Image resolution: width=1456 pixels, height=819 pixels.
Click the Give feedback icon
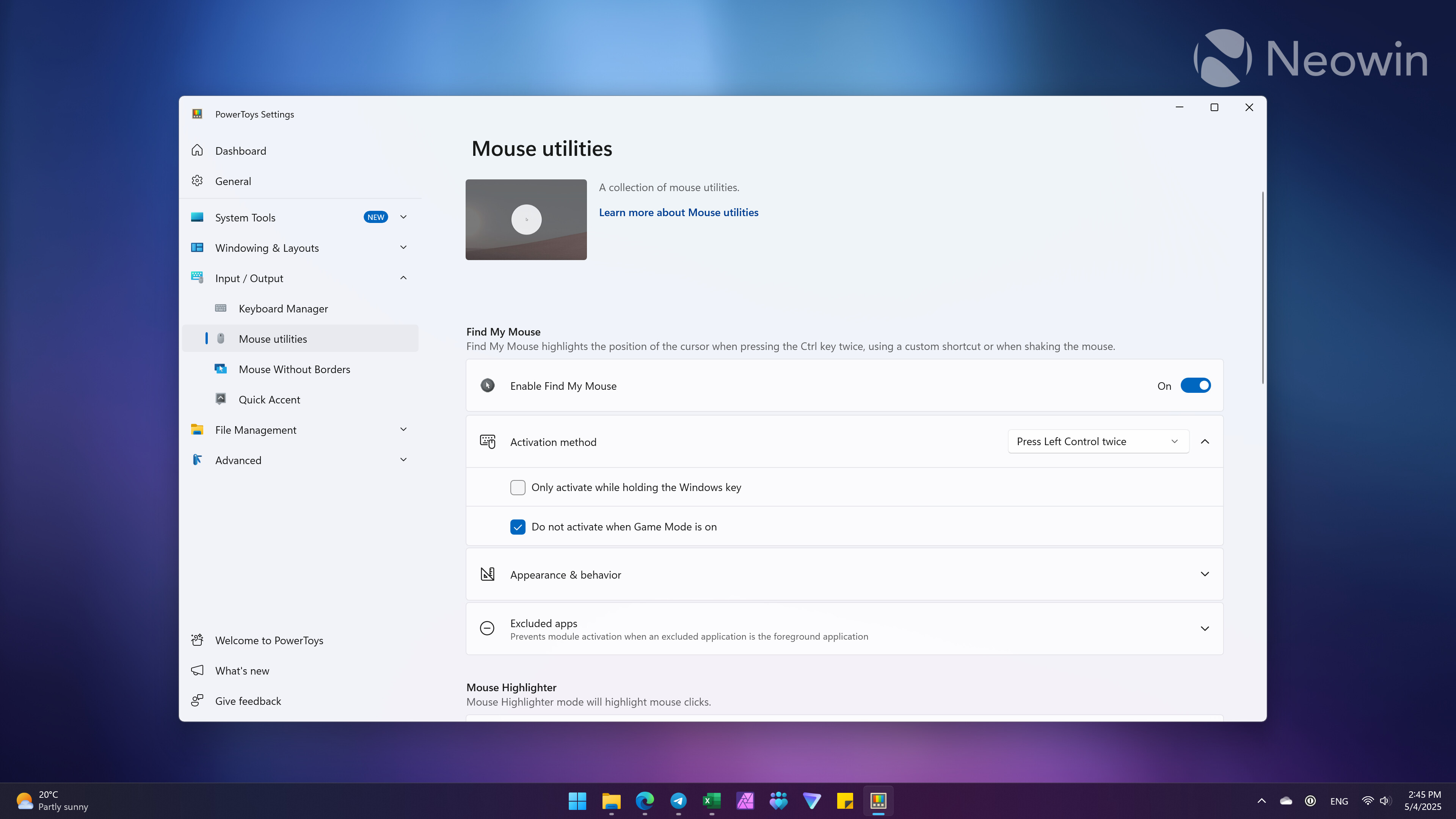click(x=197, y=701)
